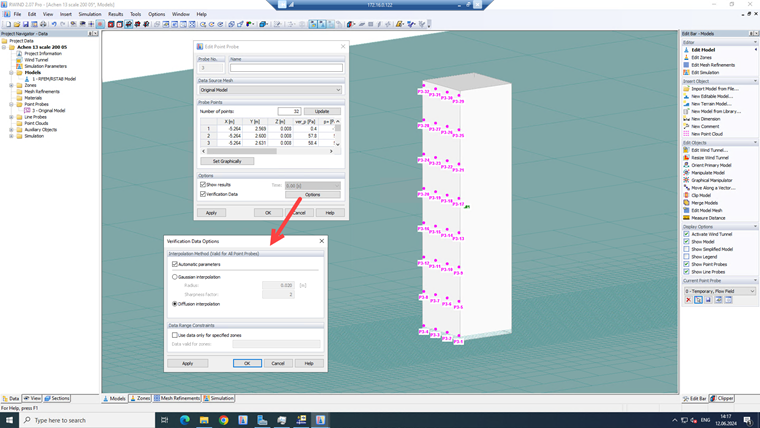Toggle the Automatic parameters checkbox

click(175, 264)
